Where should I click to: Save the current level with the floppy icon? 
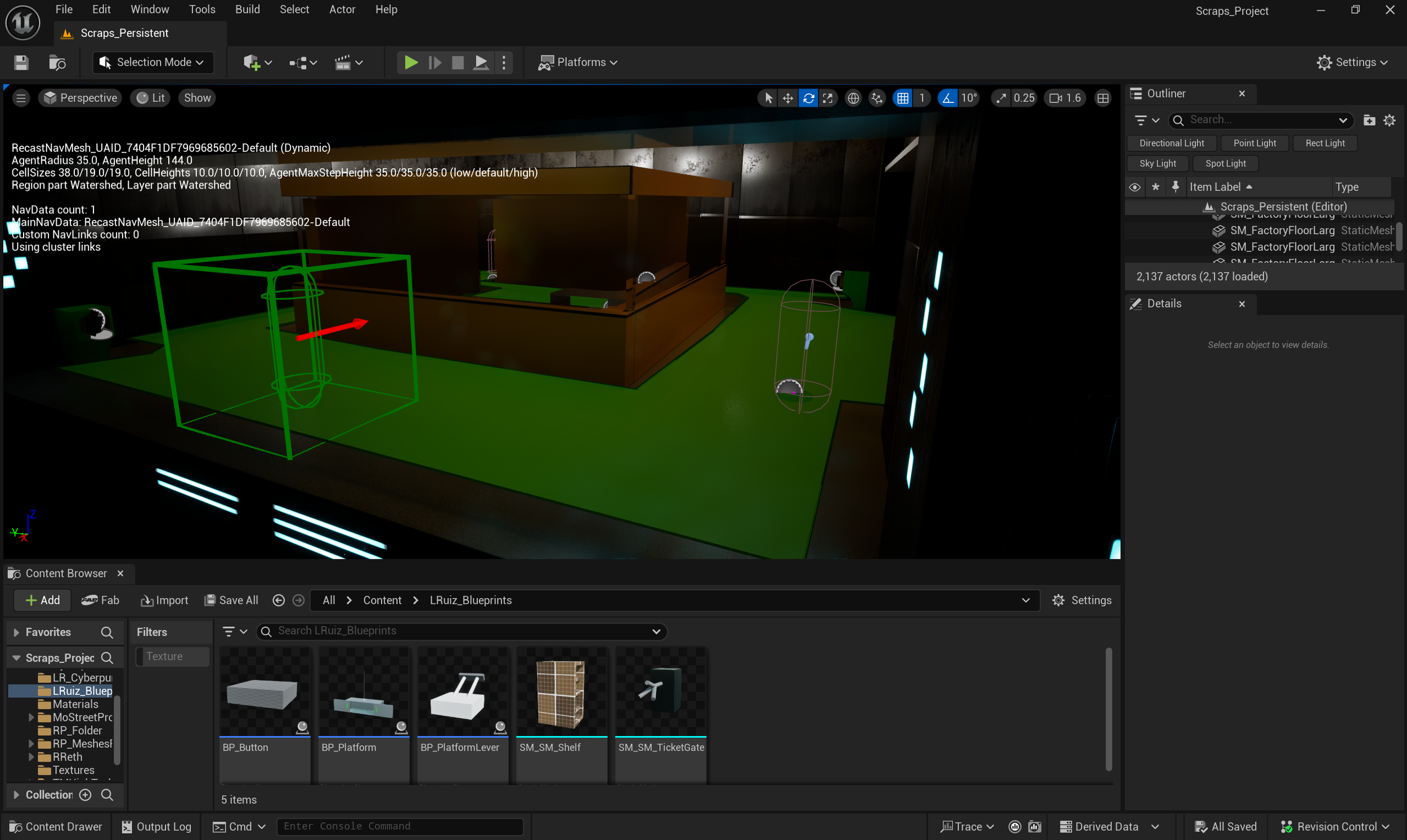point(21,62)
